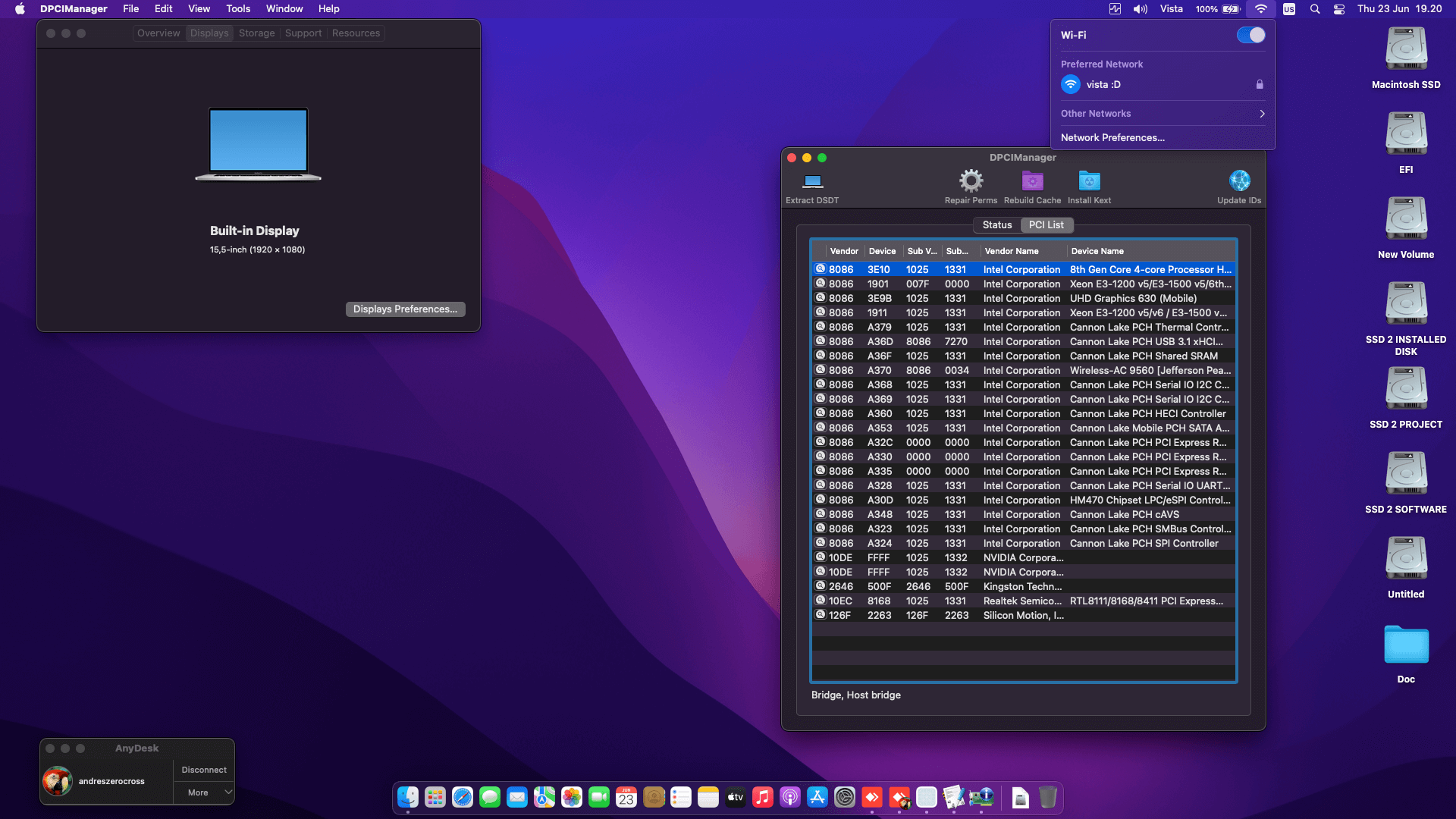Click the volume icon in menu bar
This screenshot has width=1456, height=819.
(x=1141, y=9)
